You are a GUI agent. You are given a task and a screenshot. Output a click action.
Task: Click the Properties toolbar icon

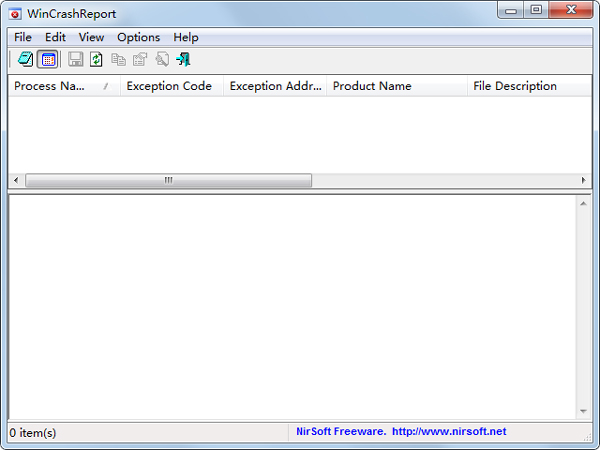pyautogui.click(x=140, y=60)
